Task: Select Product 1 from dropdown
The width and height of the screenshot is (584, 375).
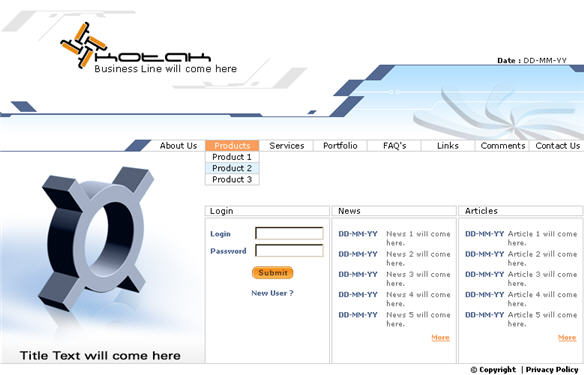Action: pyautogui.click(x=232, y=157)
